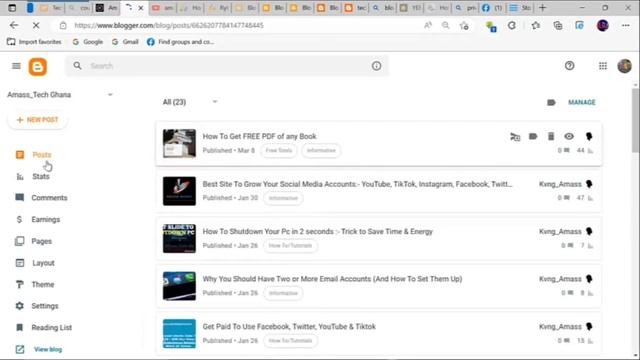Click How To/Tutorials label on Shutdown post
The width and height of the screenshot is (640, 360).
coord(290,245)
